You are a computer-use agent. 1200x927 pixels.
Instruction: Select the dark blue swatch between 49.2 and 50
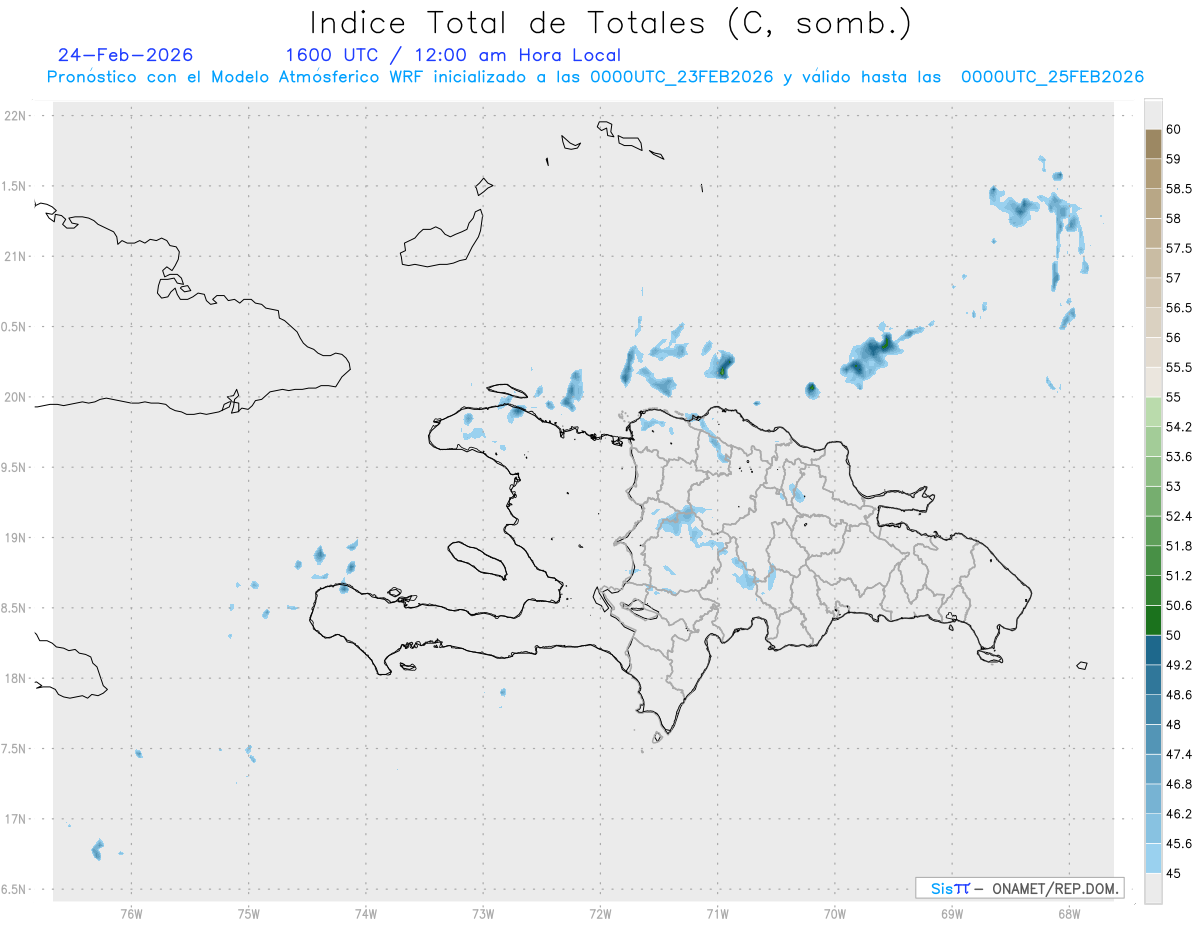[1153, 650]
